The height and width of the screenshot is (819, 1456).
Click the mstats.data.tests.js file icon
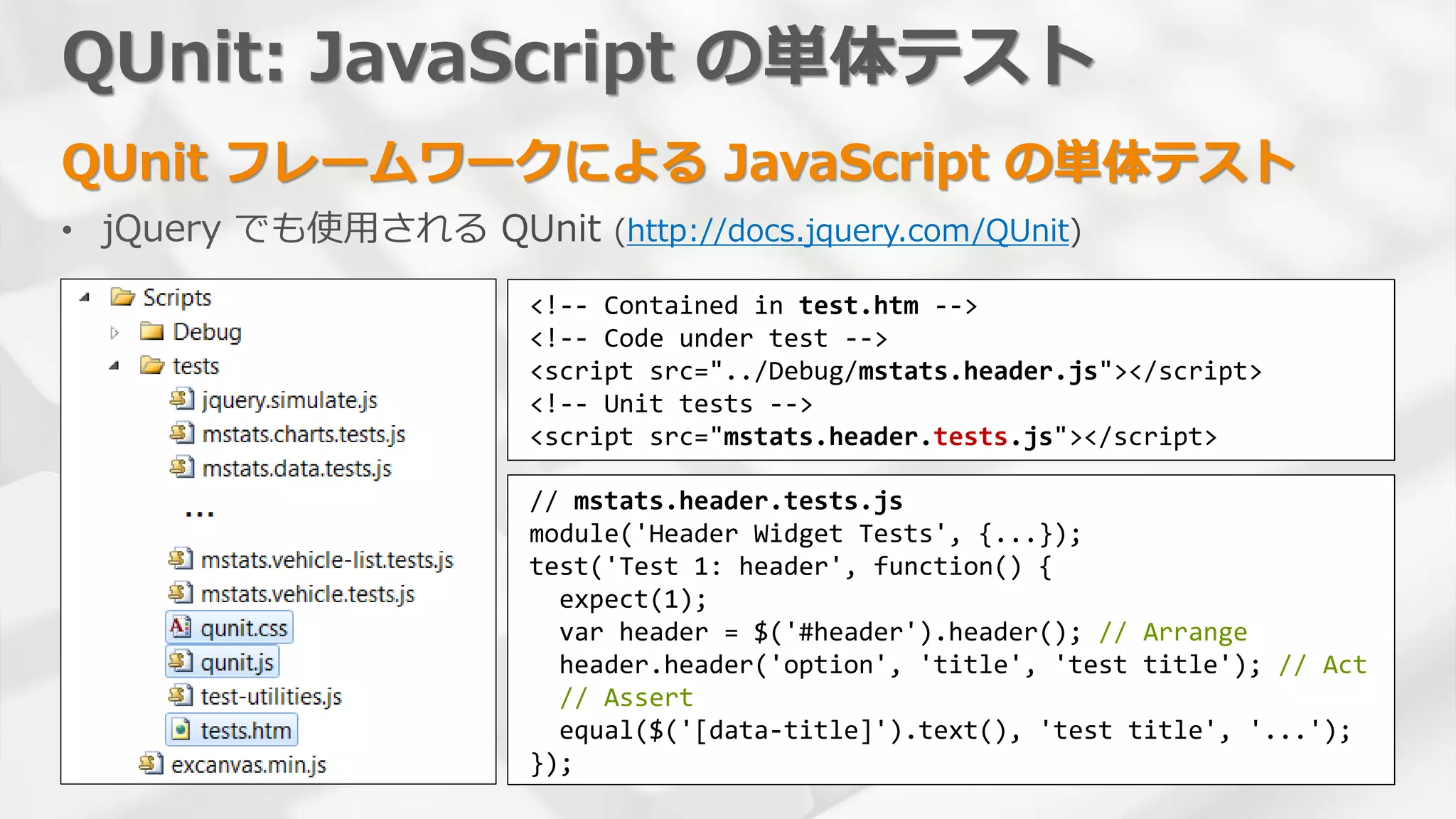182,467
